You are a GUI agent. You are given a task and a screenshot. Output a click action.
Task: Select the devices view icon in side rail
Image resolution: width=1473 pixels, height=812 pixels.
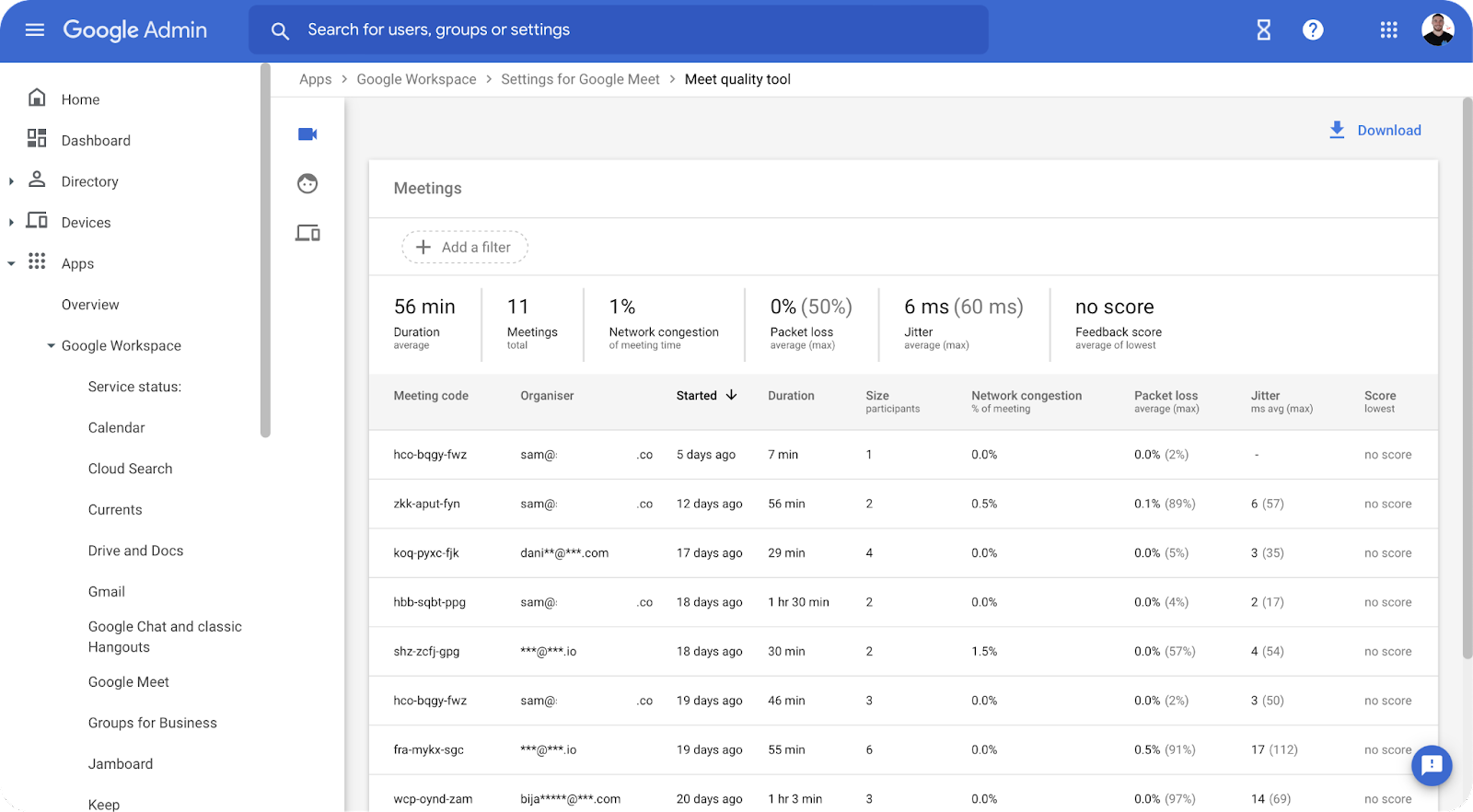click(x=307, y=233)
